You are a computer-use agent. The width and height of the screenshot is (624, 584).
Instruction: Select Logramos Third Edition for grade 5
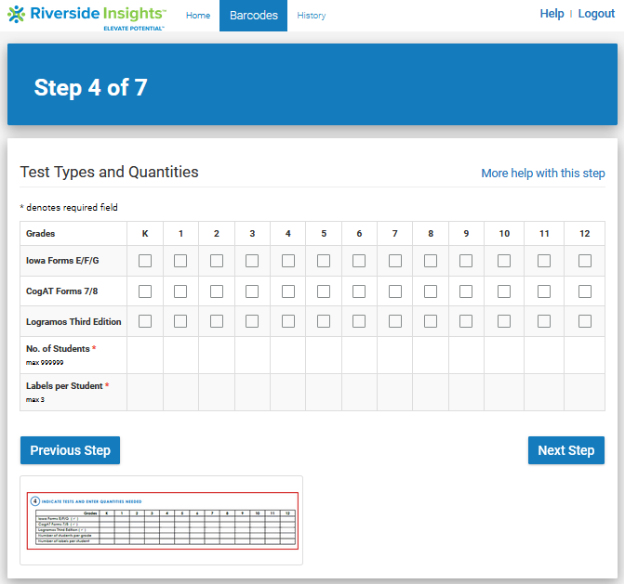[x=323, y=321]
